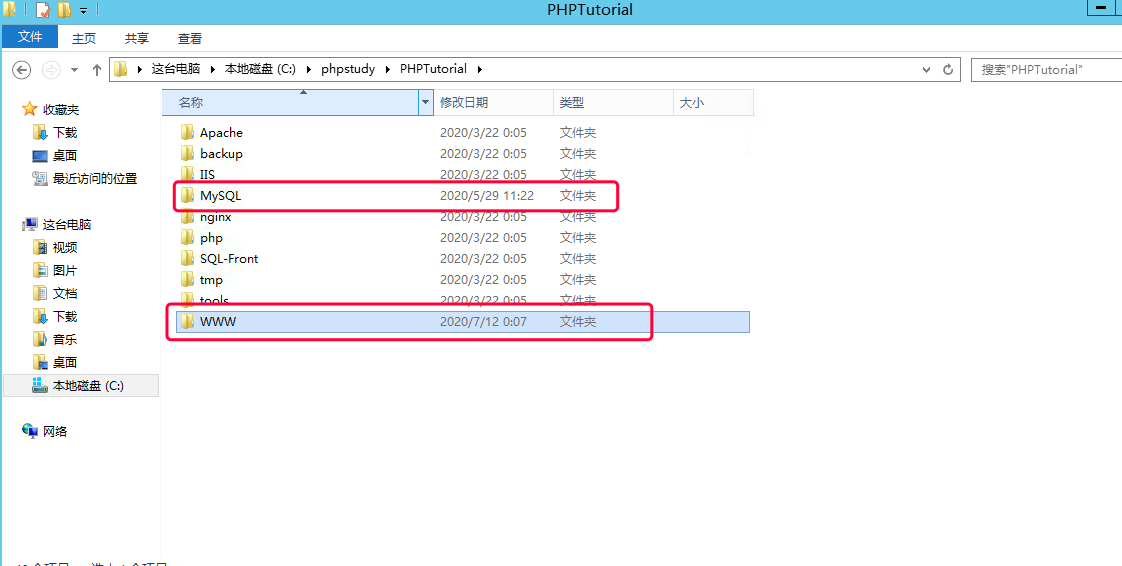Viewport: 1122px width, 566px height.
Task: Click the Network icon in sidebar
Action: 30,432
